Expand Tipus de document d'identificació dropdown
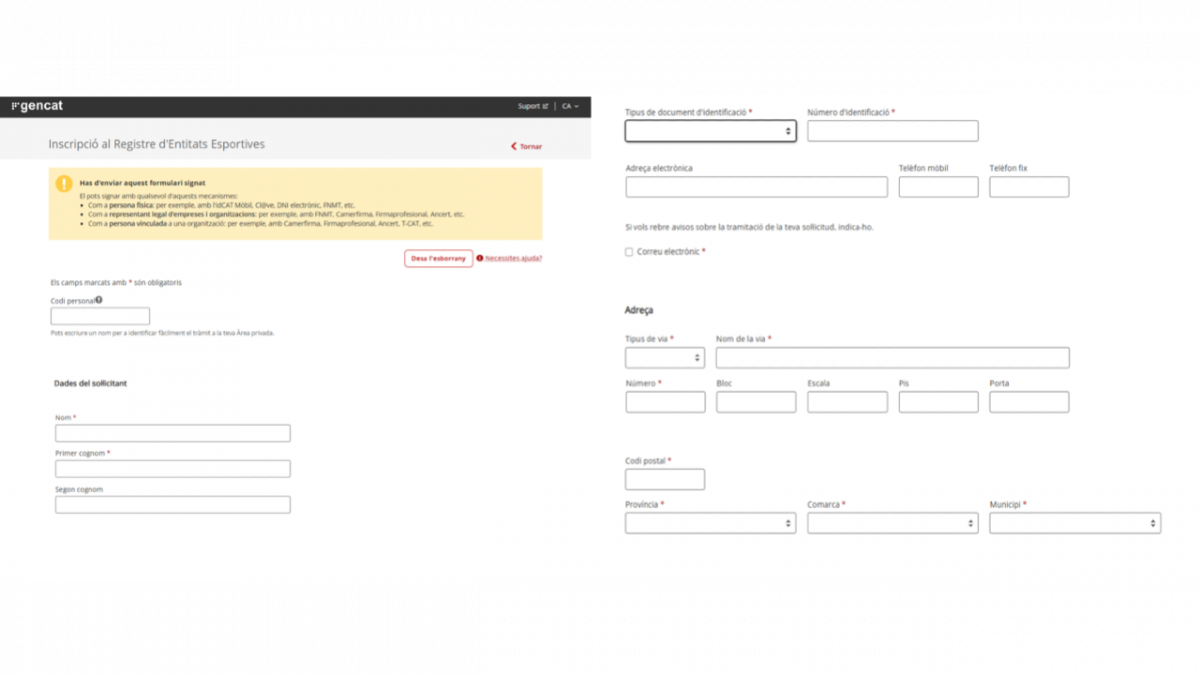Viewport: 1200px width, 675px height. point(710,131)
